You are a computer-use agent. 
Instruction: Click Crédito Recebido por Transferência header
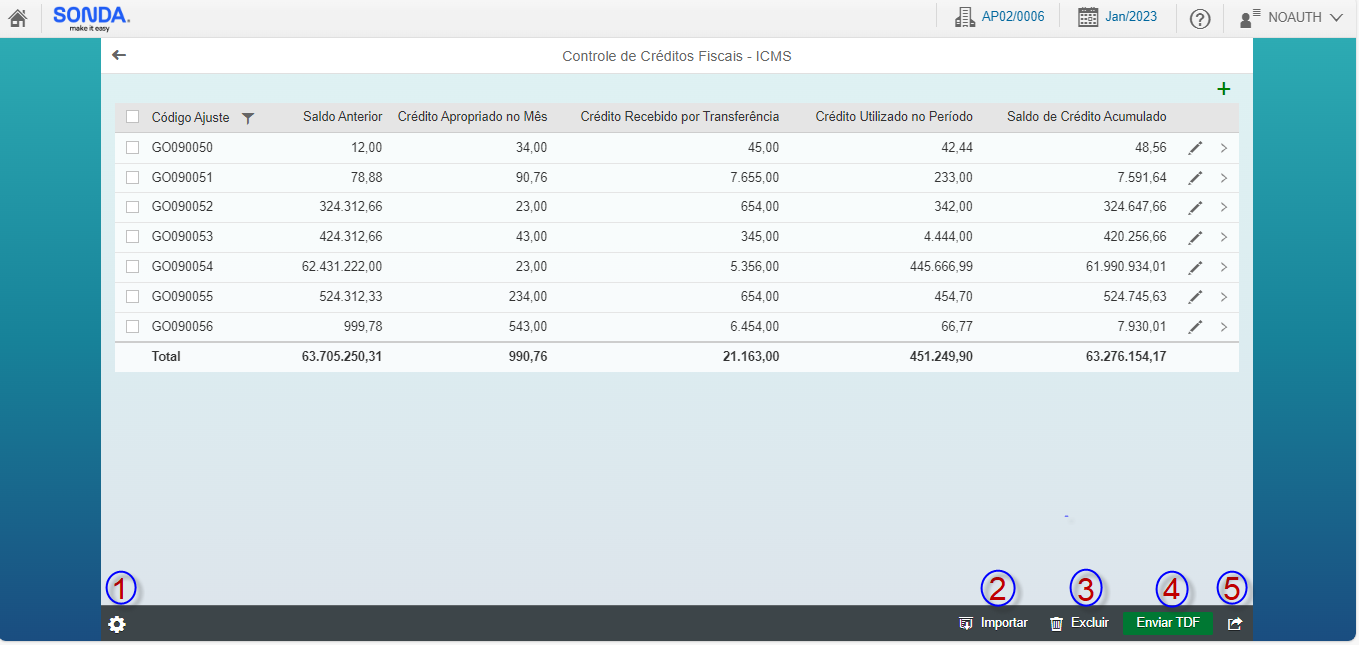click(680, 117)
